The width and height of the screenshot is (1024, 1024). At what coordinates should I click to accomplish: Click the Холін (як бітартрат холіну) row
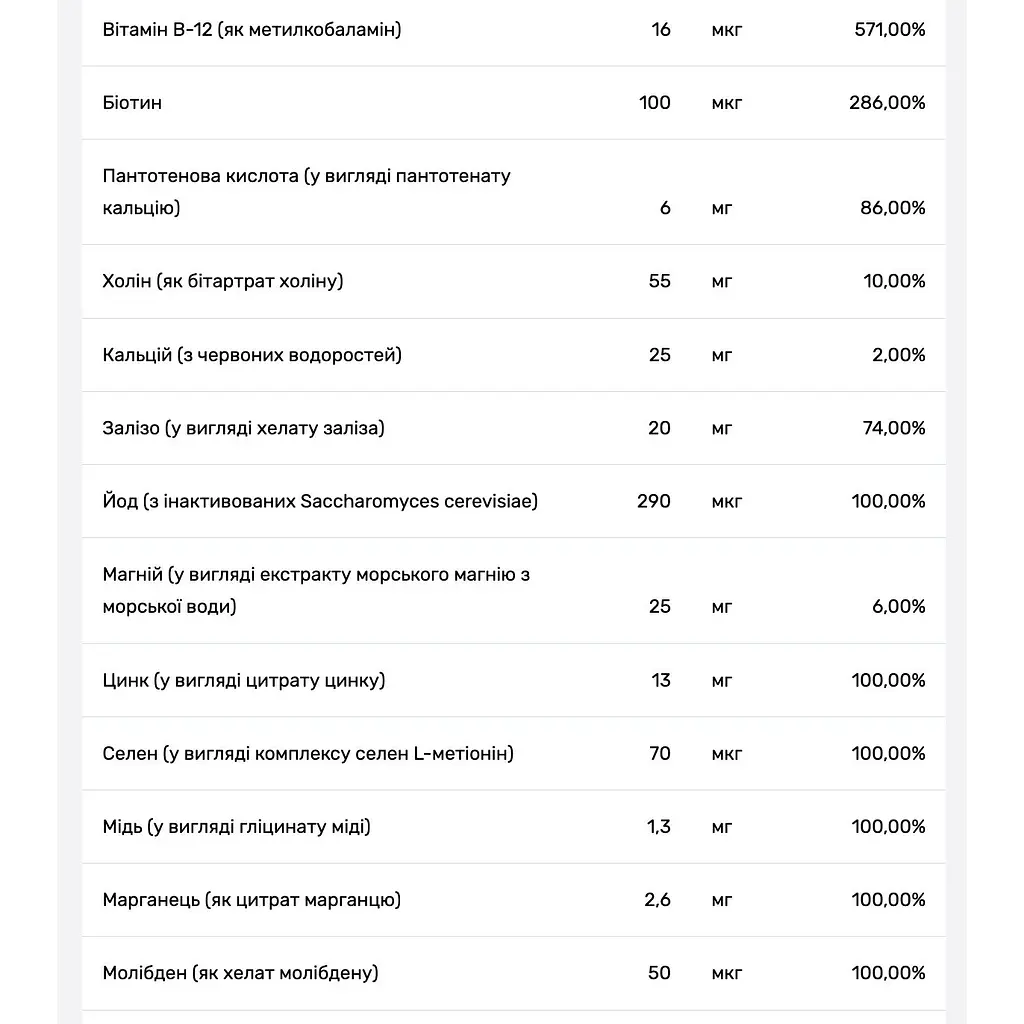pos(513,281)
